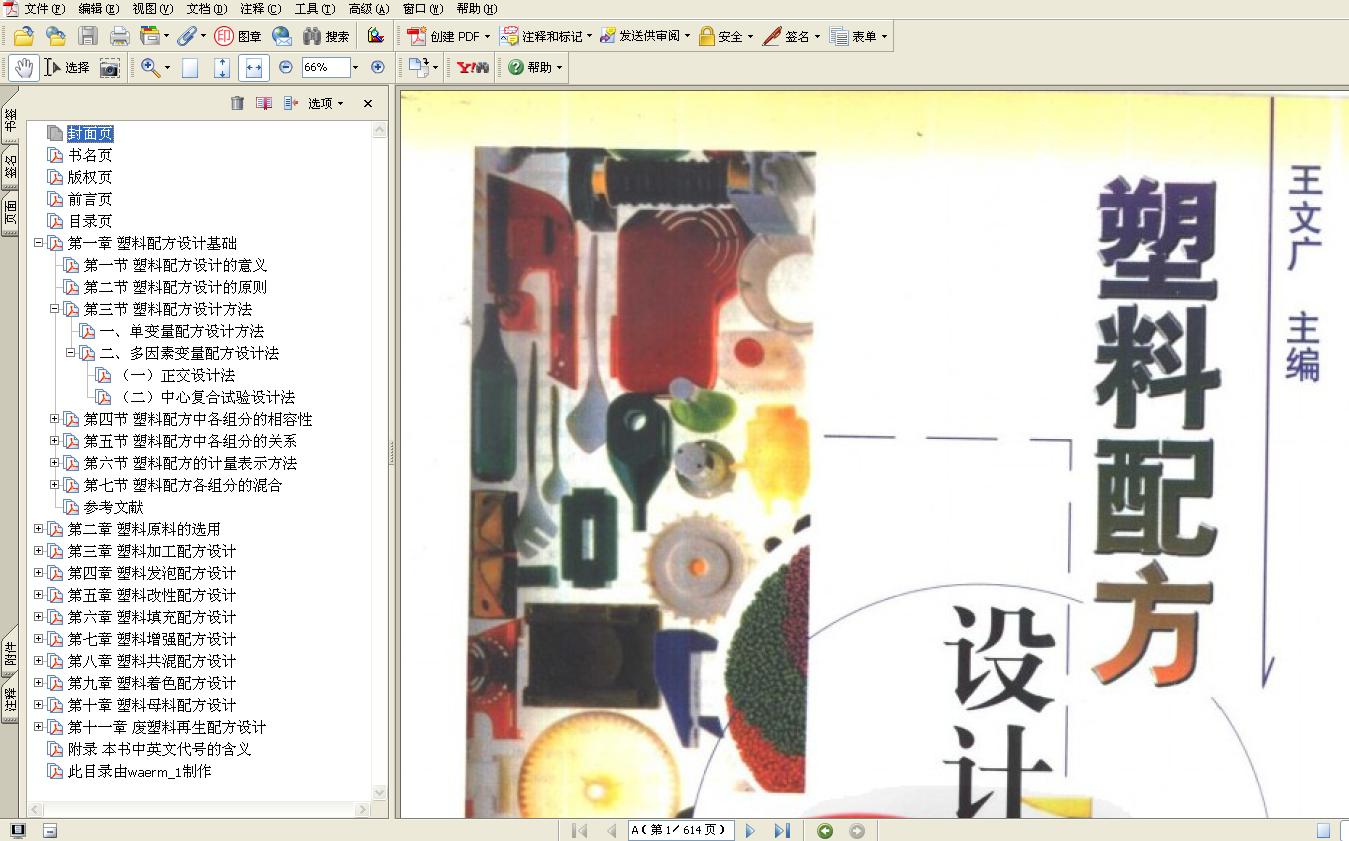Screen dimensions: 1349x841
Task: Activate the 选择 text select tool
Action: 67,68
